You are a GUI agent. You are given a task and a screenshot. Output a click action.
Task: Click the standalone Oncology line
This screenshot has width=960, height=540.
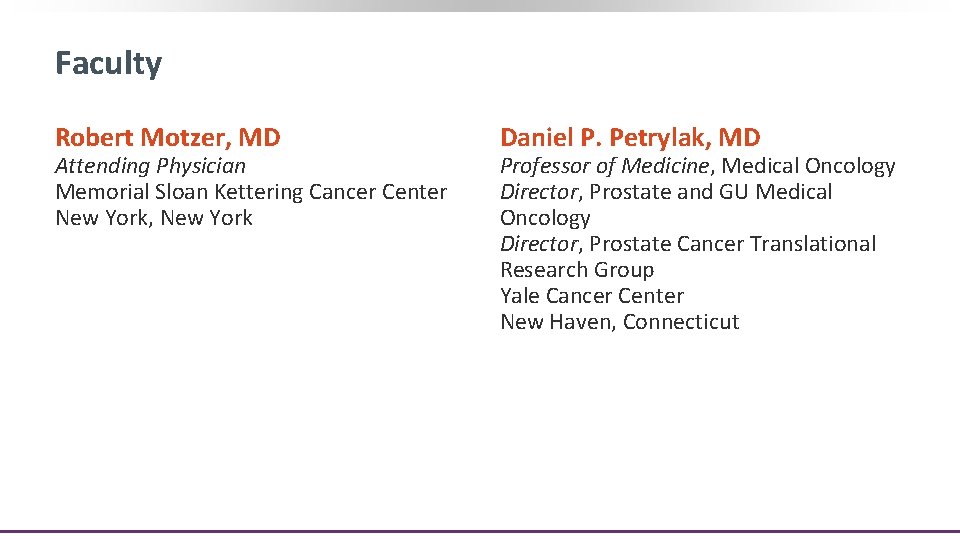pyautogui.click(x=545, y=218)
